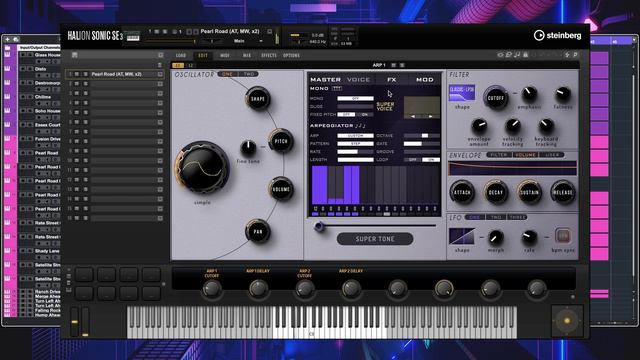Mute slot 1 Pearl Road in the rack
The width and height of the screenshot is (640, 360).
(x=77, y=74)
